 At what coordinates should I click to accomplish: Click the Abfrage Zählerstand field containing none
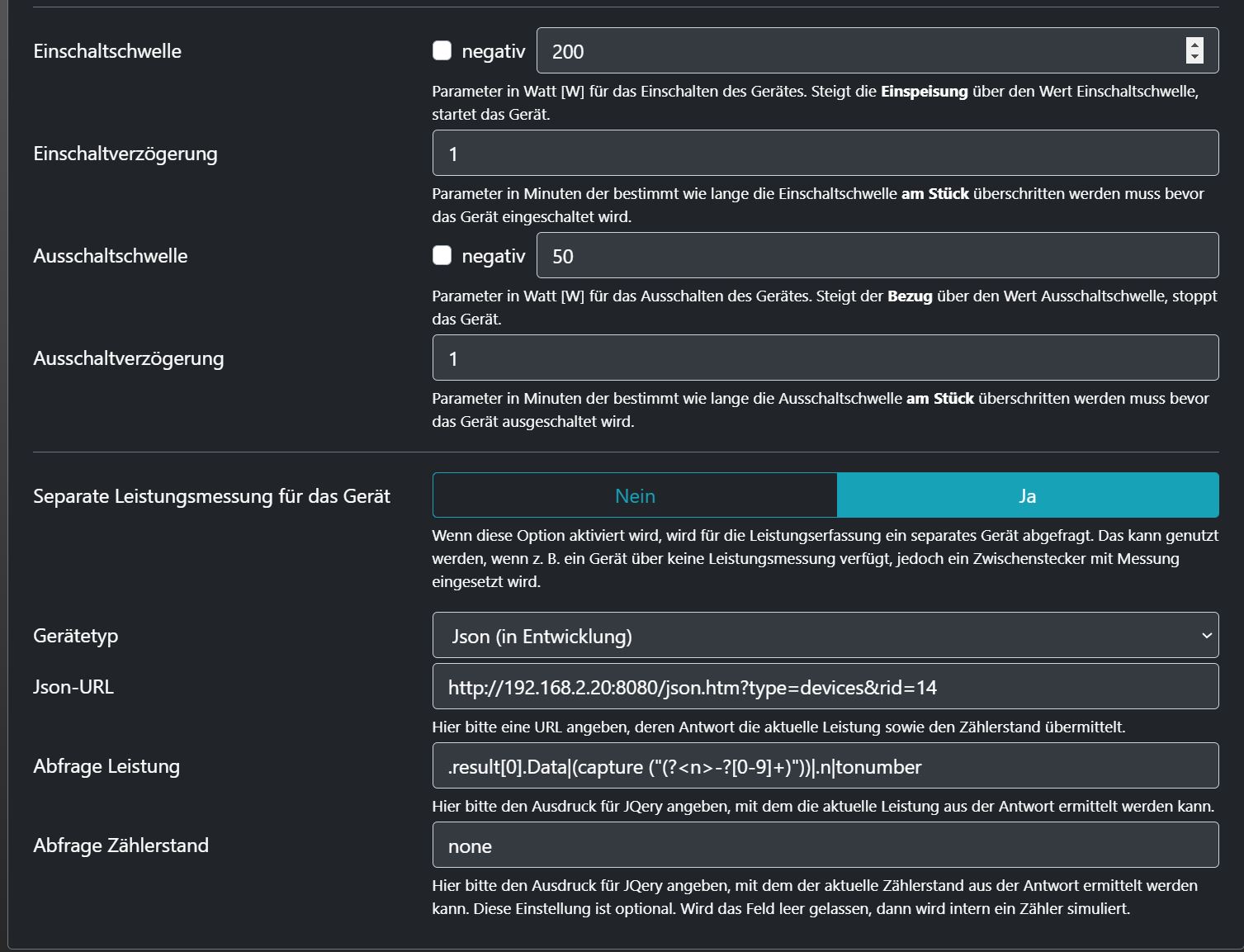(825, 845)
